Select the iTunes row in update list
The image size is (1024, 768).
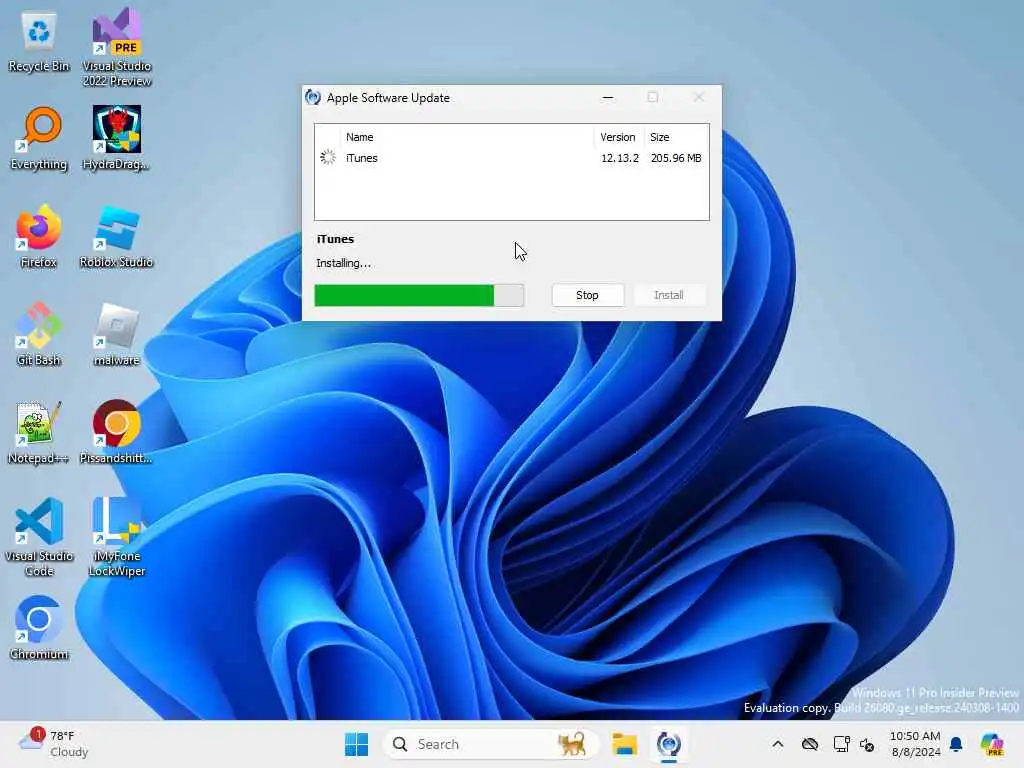click(511, 158)
